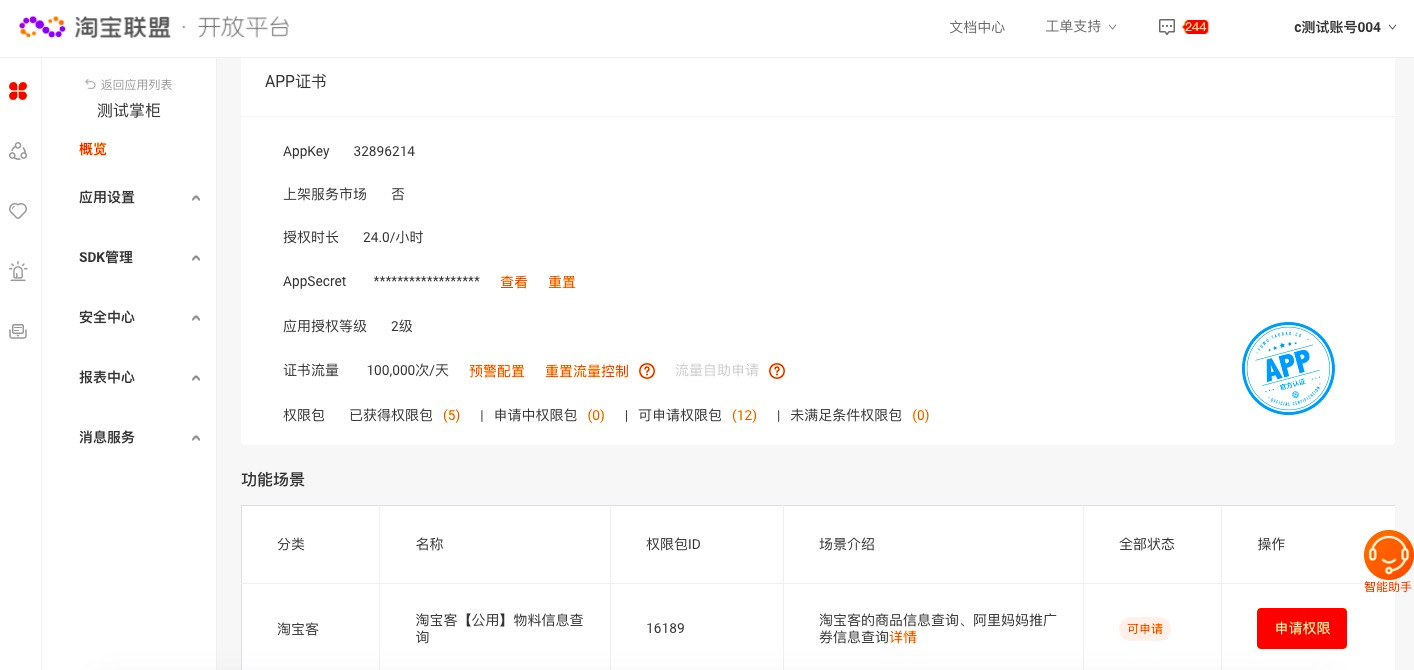Open the 244 unread notifications badge
This screenshot has height=670, width=1414.
click(x=1195, y=27)
